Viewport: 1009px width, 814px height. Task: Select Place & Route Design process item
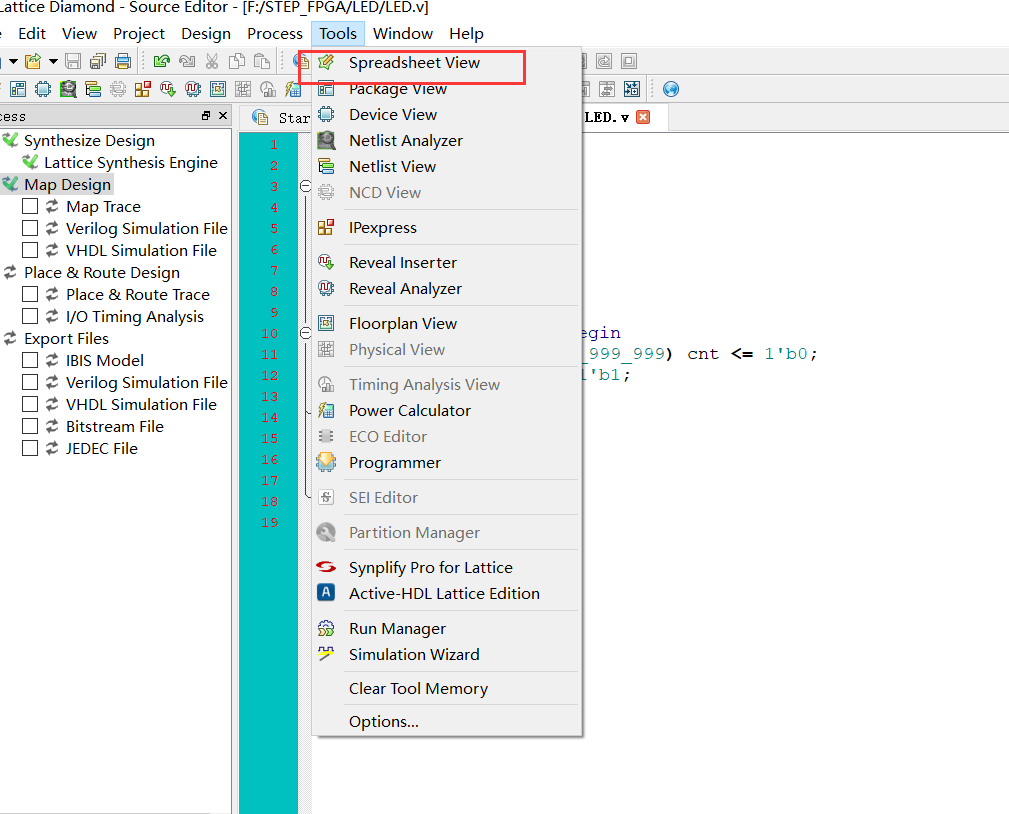click(x=102, y=272)
